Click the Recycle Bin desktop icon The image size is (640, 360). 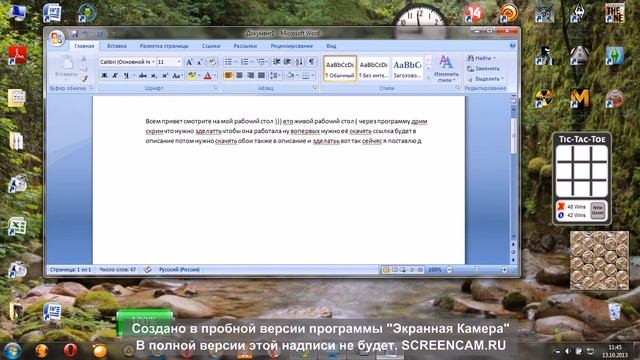[614, 311]
